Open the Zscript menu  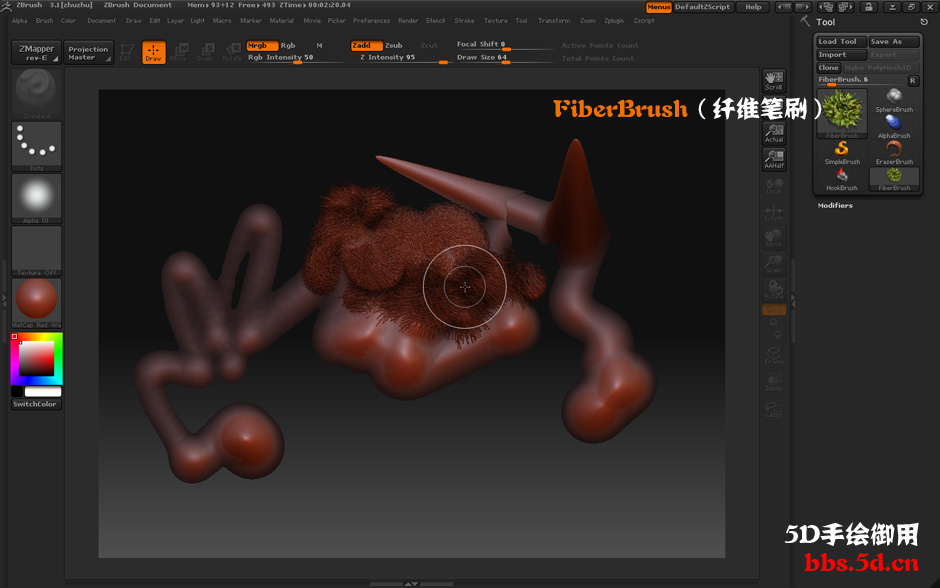point(644,20)
